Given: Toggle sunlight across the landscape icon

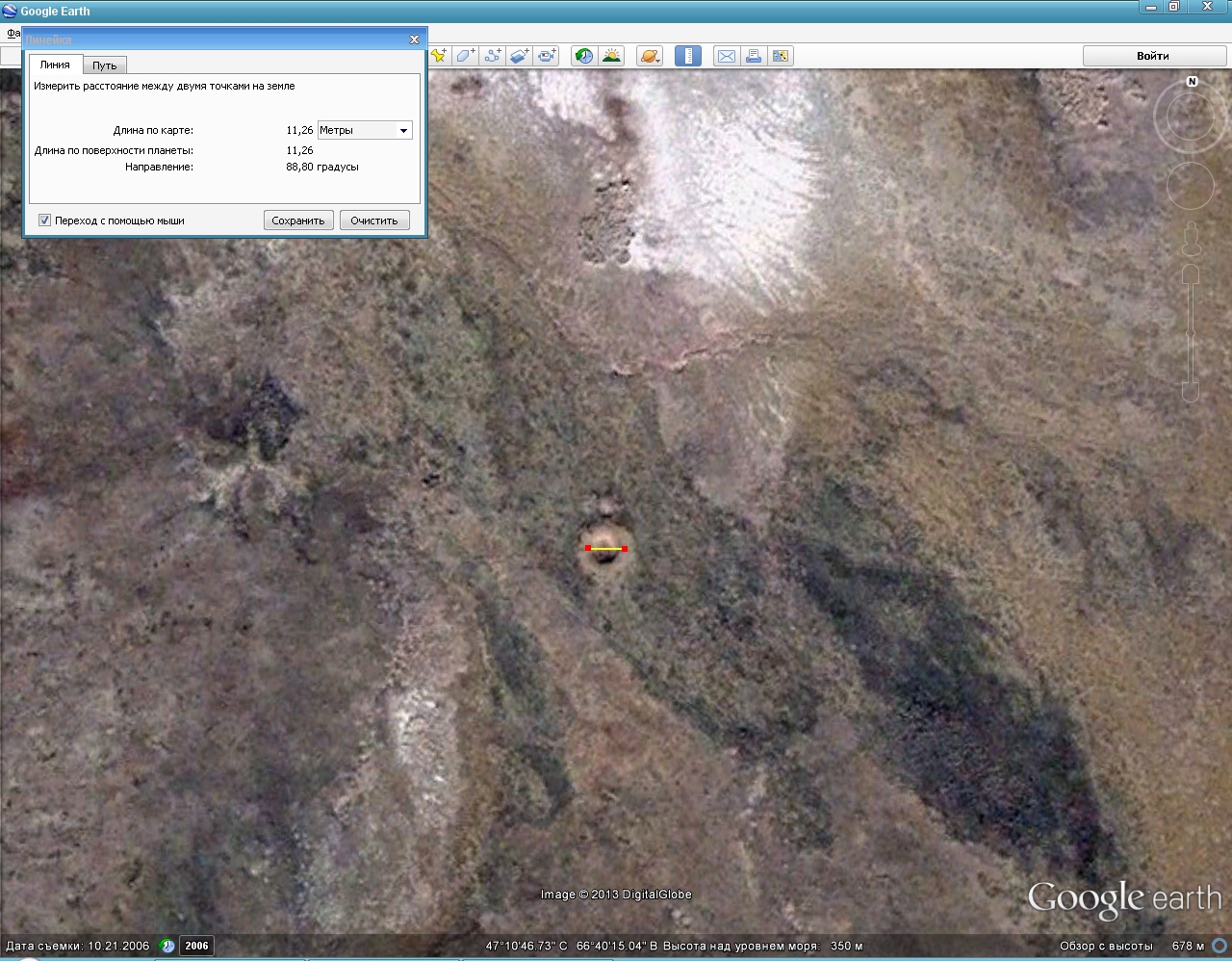Looking at the screenshot, I should coord(611,56).
